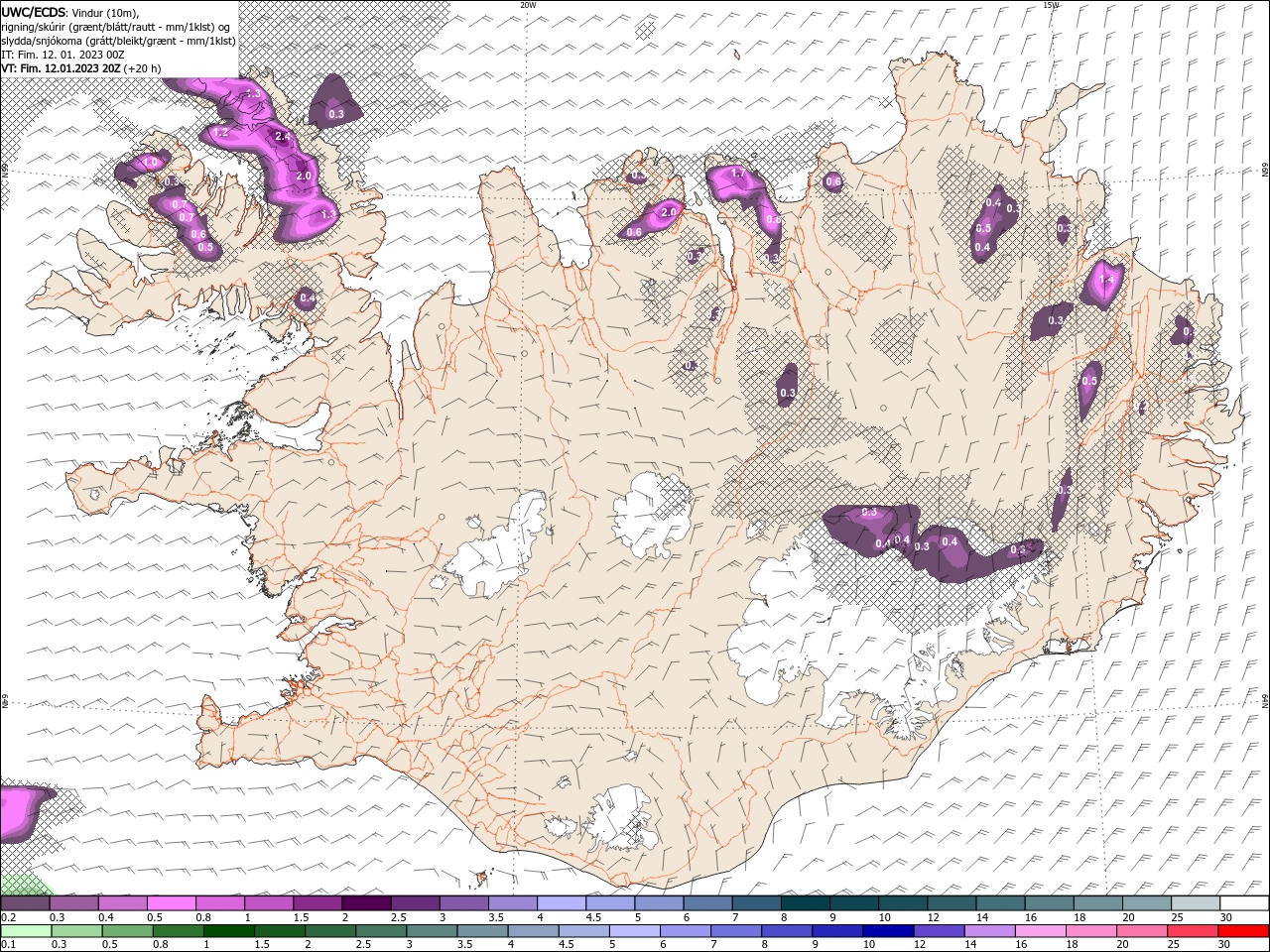Image resolution: width=1270 pixels, height=952 pixels.
Task: Click the 'UWC/ECDS' title text
Action: [x=34, y=12]
